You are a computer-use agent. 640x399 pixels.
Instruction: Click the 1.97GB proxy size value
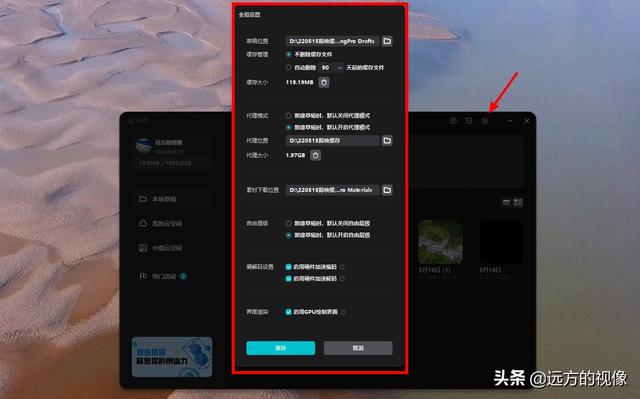296,155
